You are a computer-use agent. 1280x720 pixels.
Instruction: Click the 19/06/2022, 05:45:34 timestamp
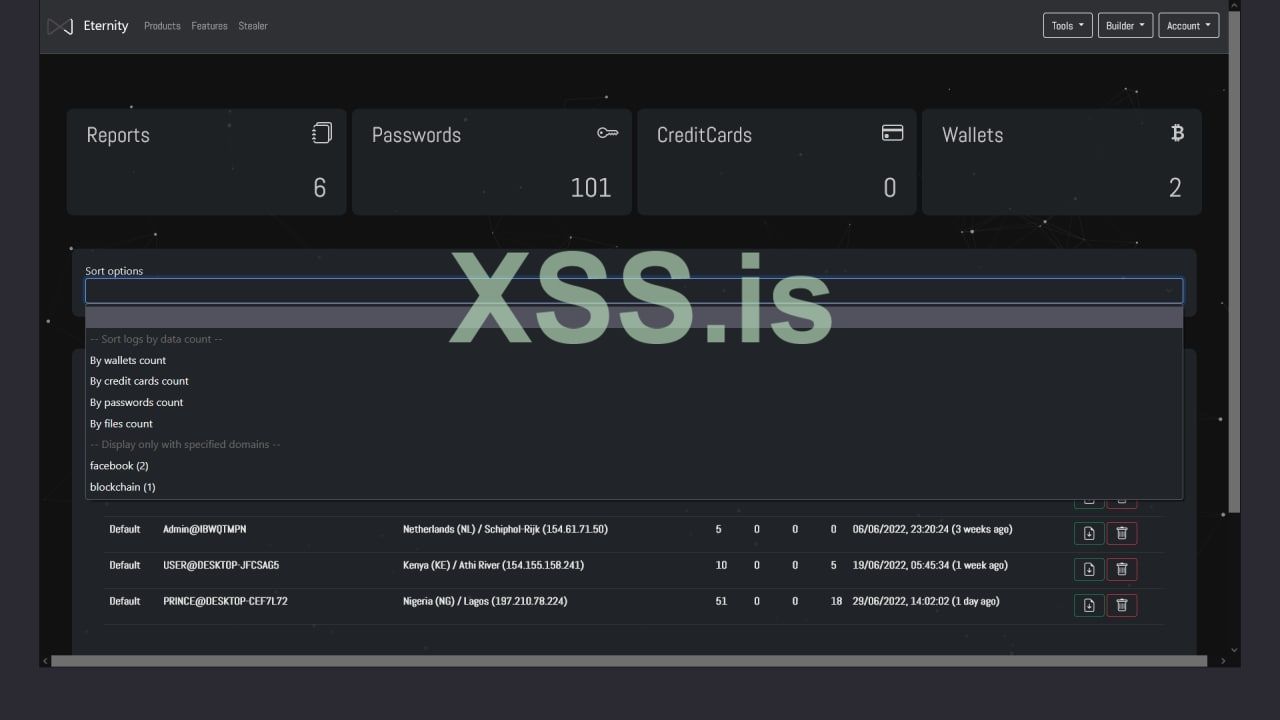point(928,565)
